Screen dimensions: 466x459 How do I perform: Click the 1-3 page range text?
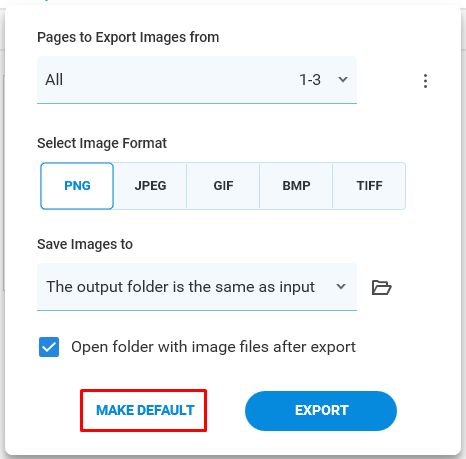(310, 80)
